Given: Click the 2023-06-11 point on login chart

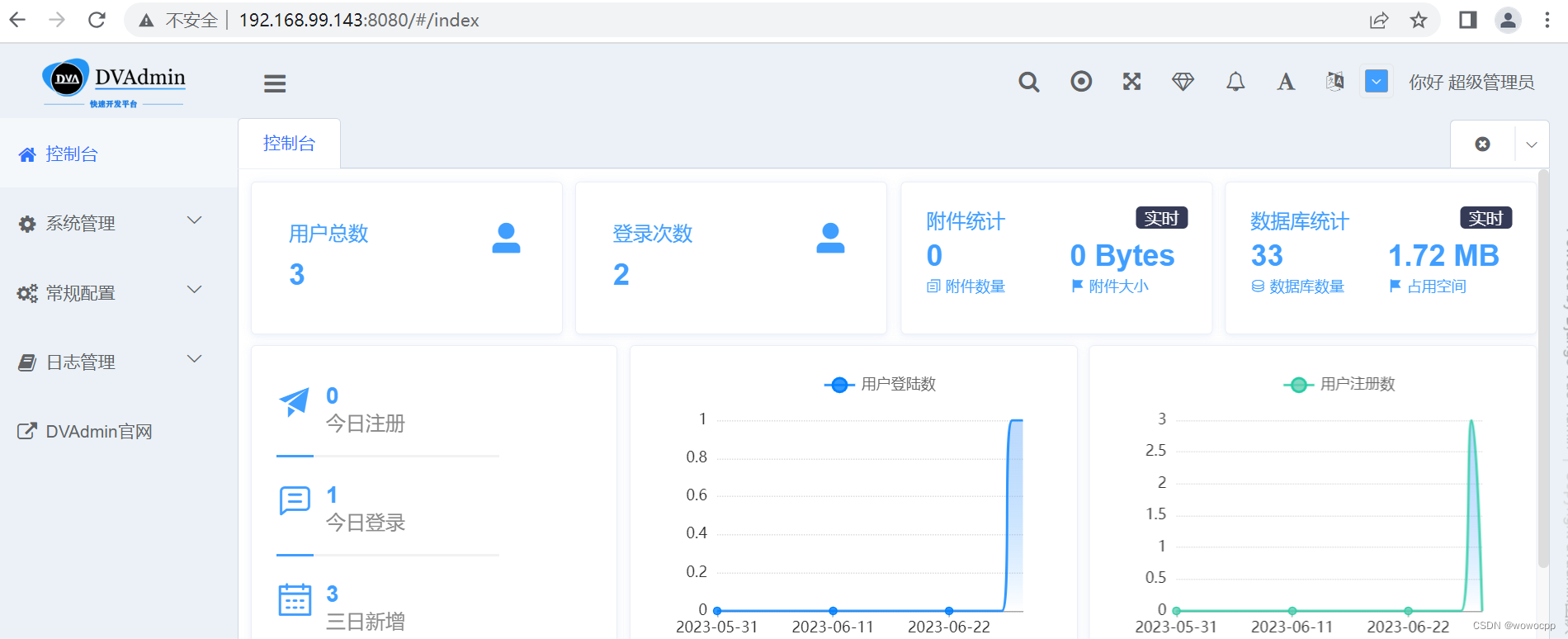Looking at the screenshot, I should click(833, 611).
